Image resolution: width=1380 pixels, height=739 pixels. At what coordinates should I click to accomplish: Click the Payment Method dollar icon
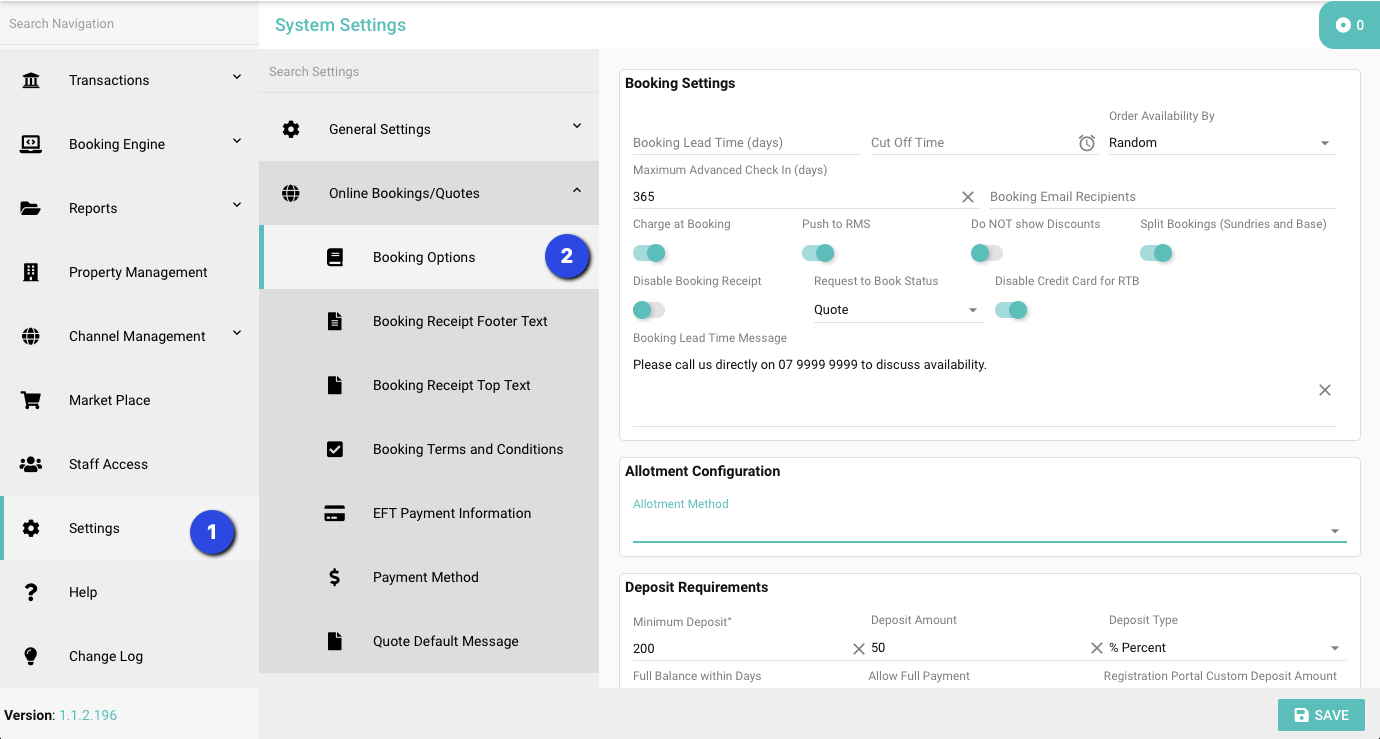pyautogui.click(x=335, y=577)
